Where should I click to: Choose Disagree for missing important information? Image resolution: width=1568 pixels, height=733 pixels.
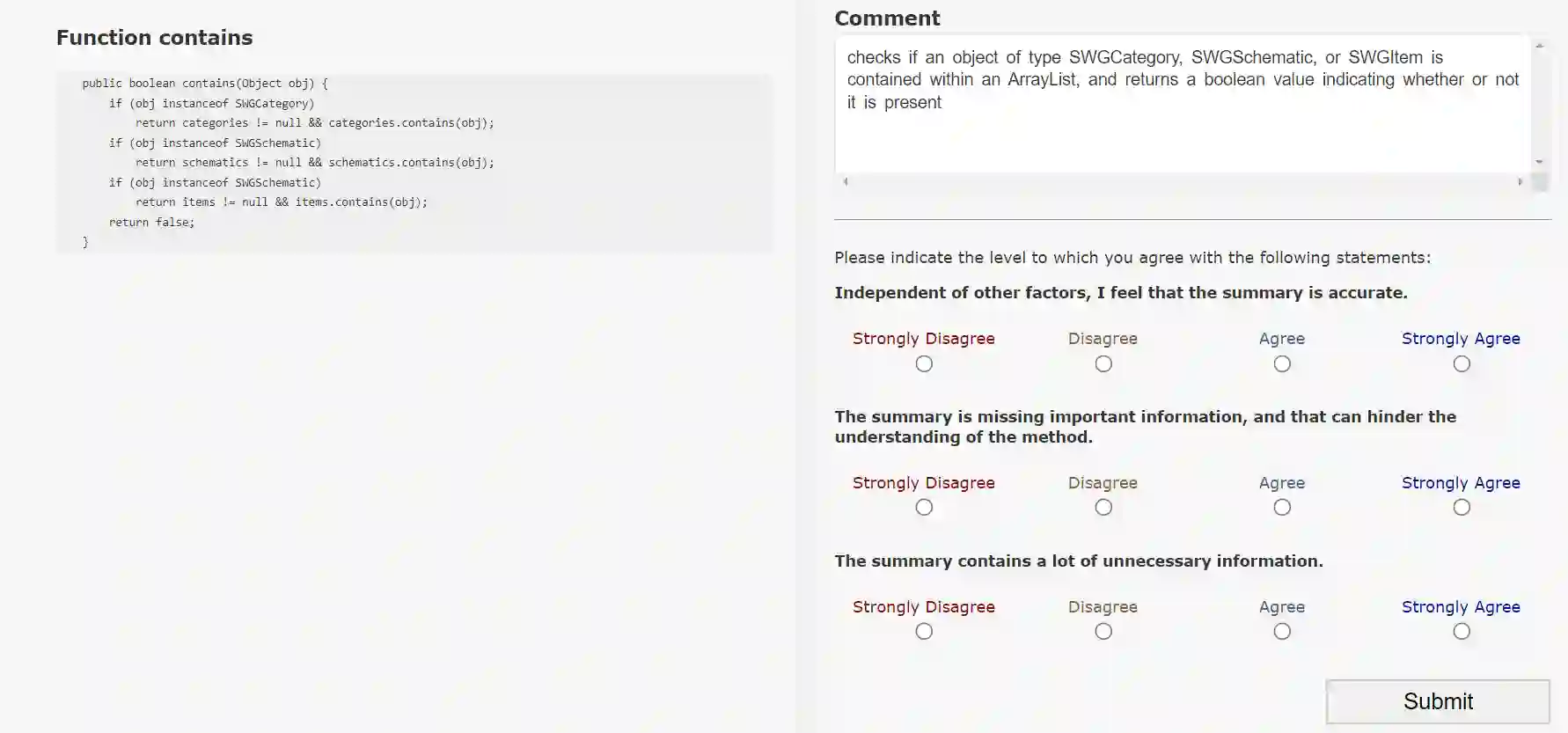(x=1103, y=508)
